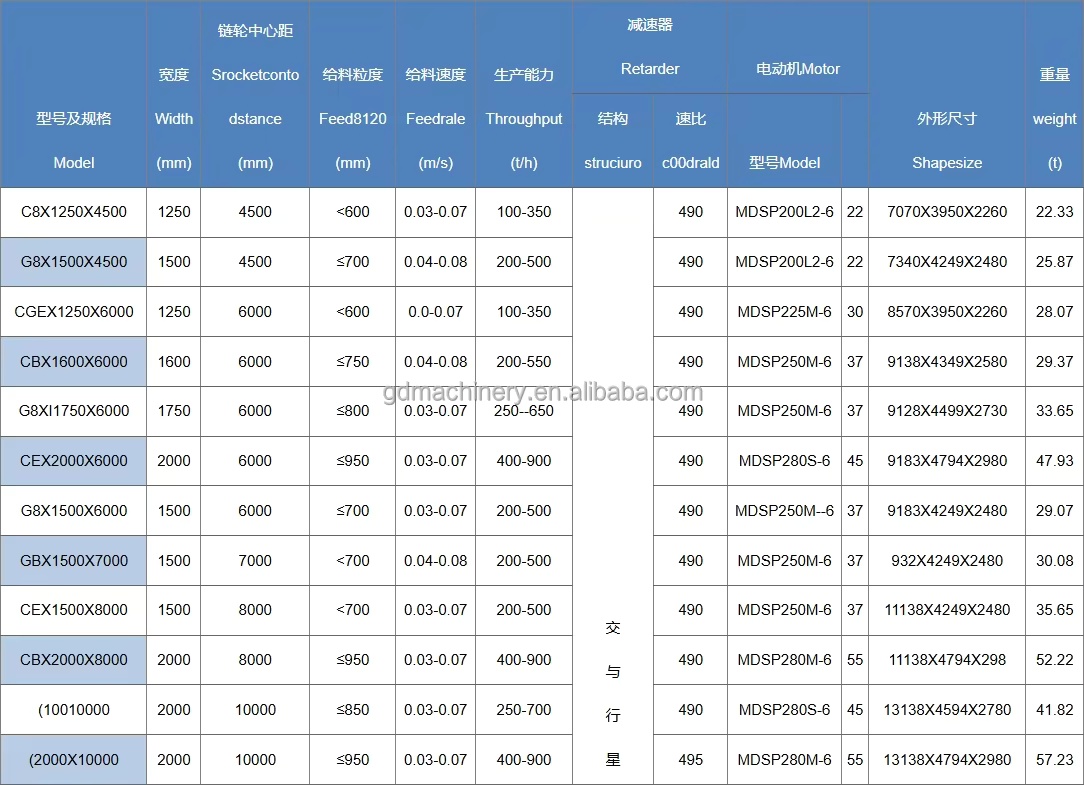Select the weight value 57.23
Viewport: 1084px width, 785px height.
coord(1054,760)
